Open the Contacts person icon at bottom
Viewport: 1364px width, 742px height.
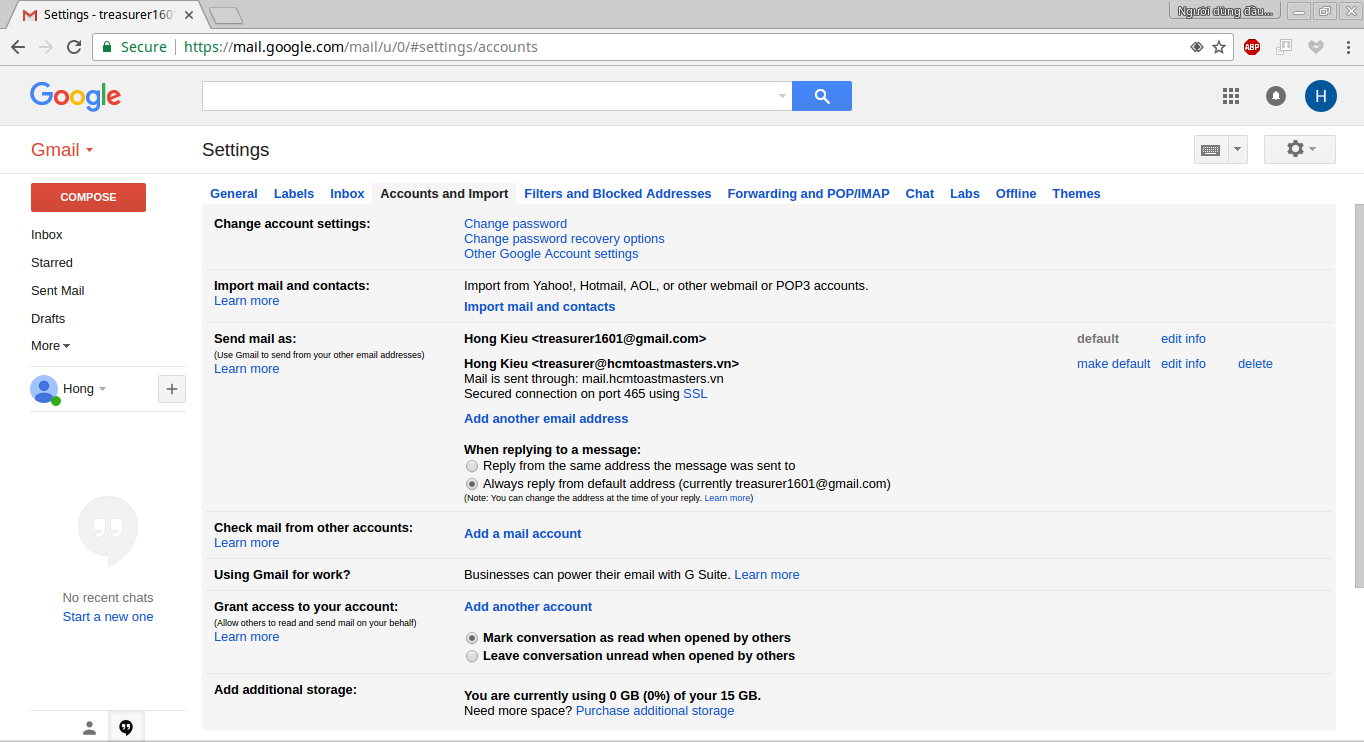(89, 727)
